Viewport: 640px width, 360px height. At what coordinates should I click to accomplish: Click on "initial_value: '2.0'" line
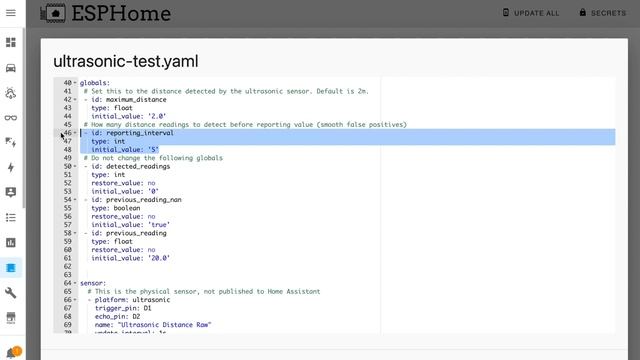129,116
